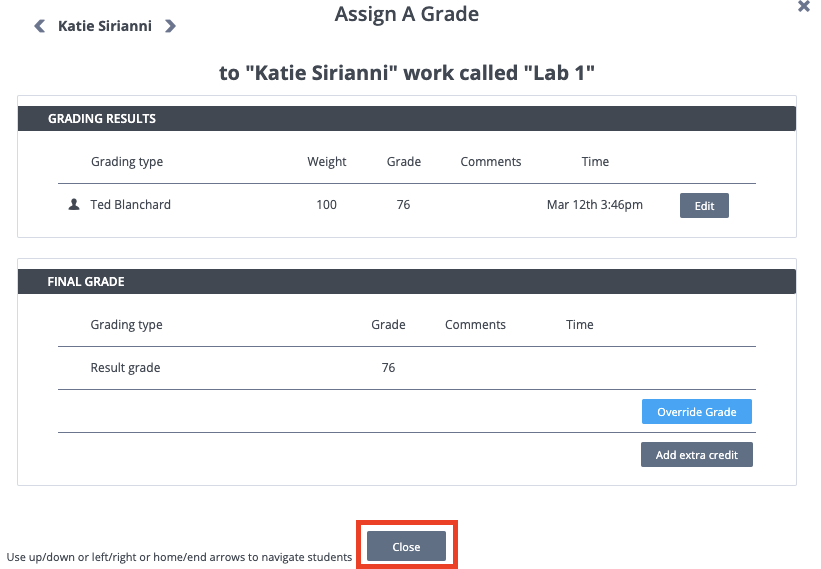821x569 pixels.
Task: Go to the next student with right chevron
Action: point(170,26)
